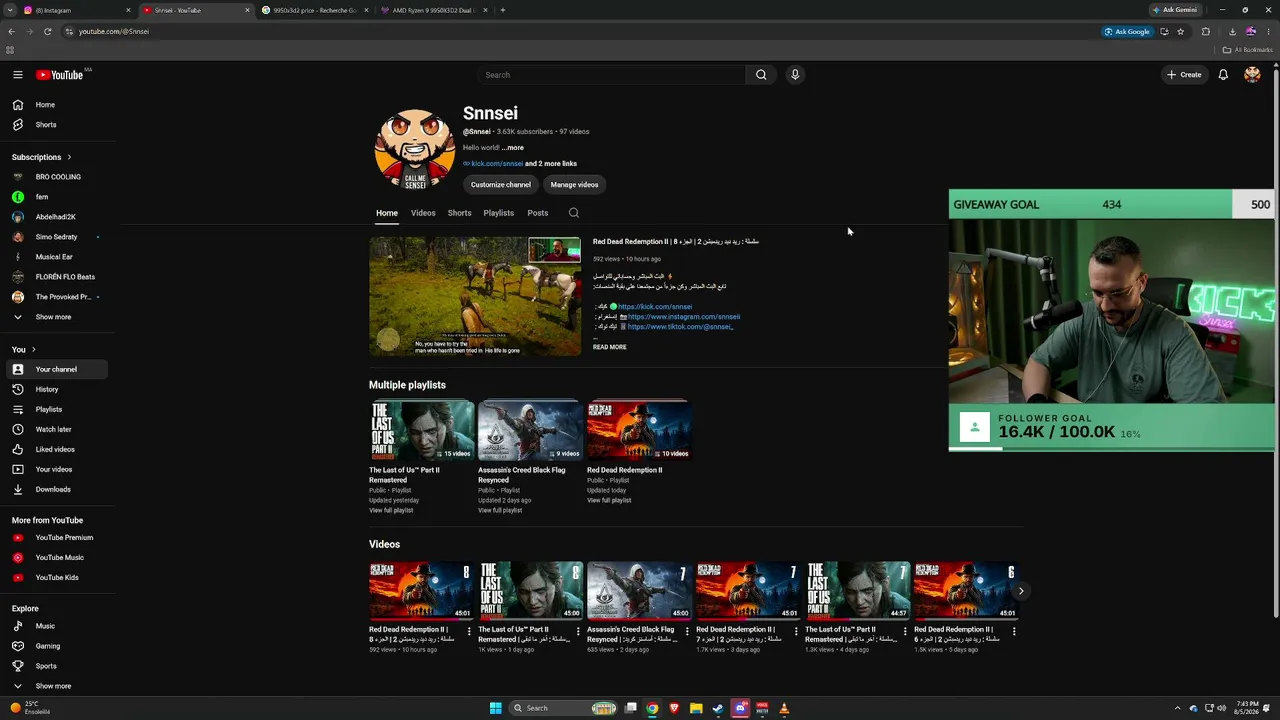The image size is (1280, 720).
Task: Open Downloads in the sidebar
Action: tap(55, 489)
